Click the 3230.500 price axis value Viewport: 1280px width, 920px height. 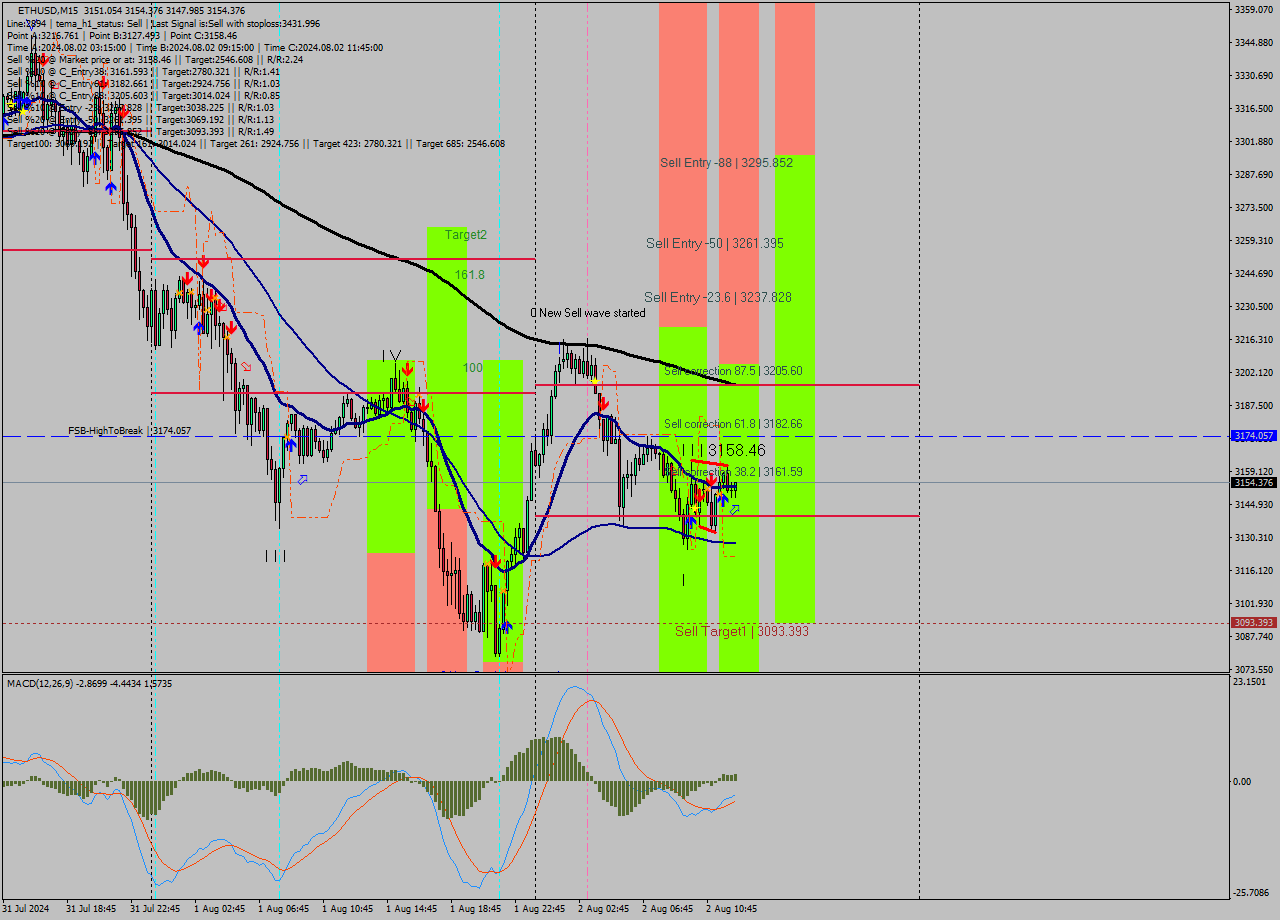1254,306
